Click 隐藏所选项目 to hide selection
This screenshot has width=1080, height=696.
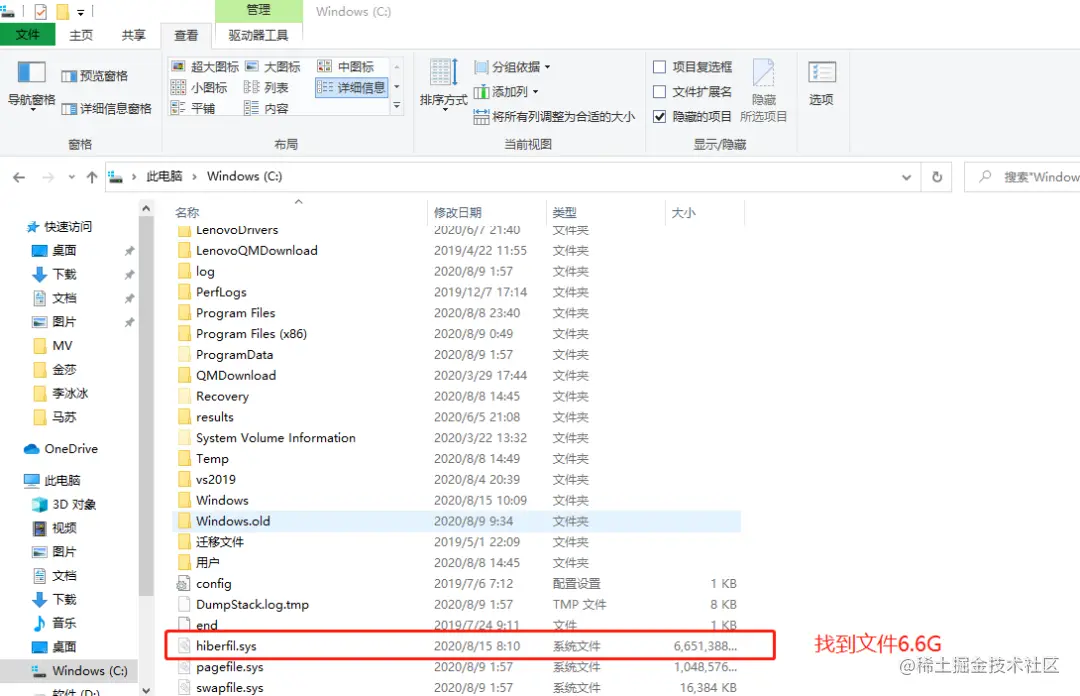[764, 85]
